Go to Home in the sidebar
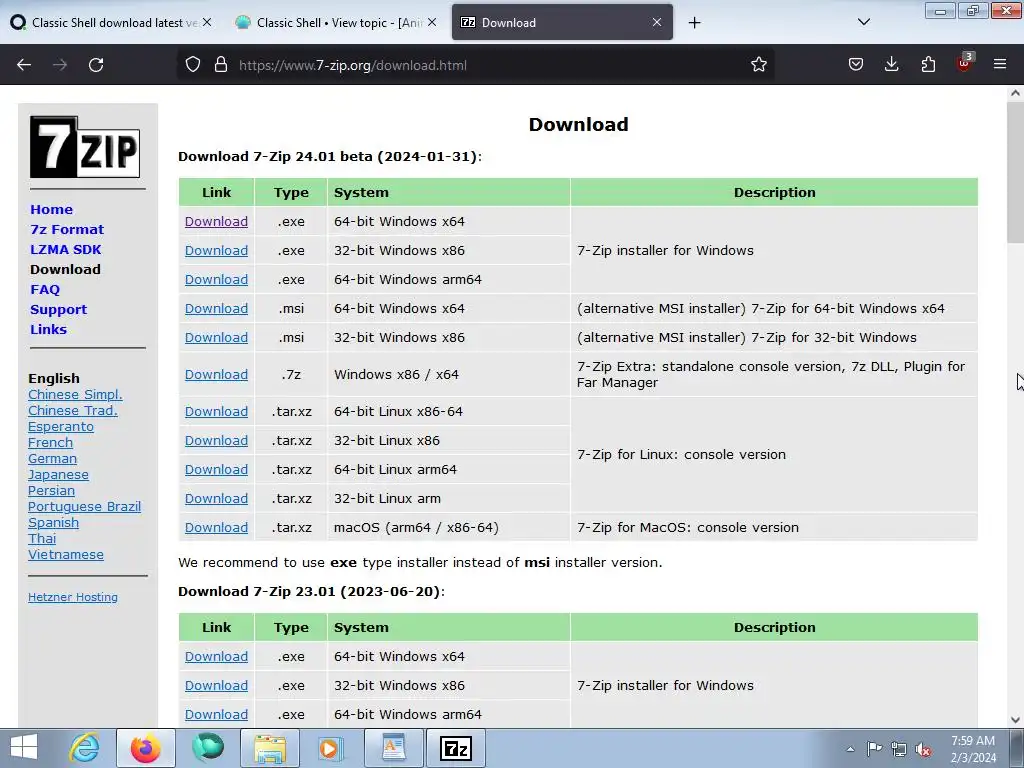The height and width of the screenshot is (768, 1024). [x=52, y=210]
